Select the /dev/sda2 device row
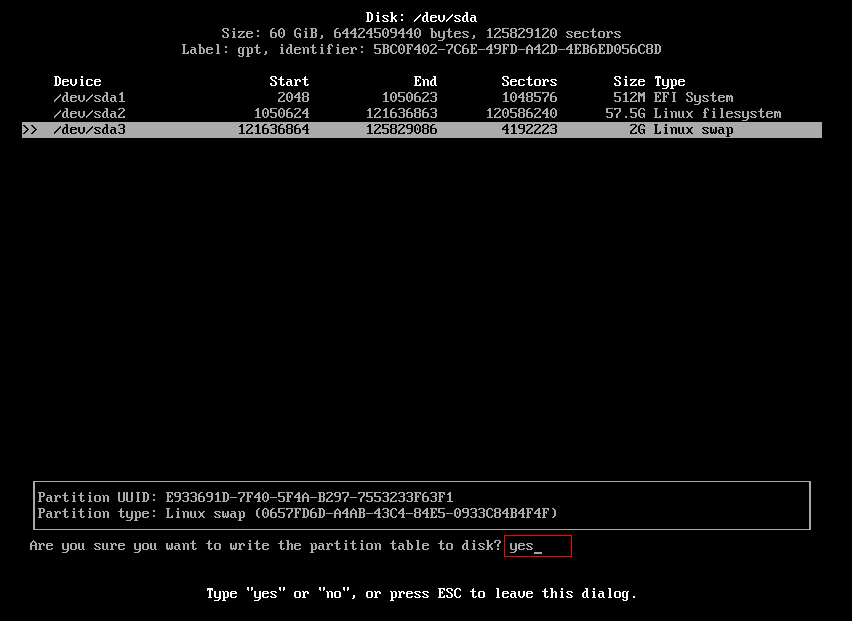 422,114
